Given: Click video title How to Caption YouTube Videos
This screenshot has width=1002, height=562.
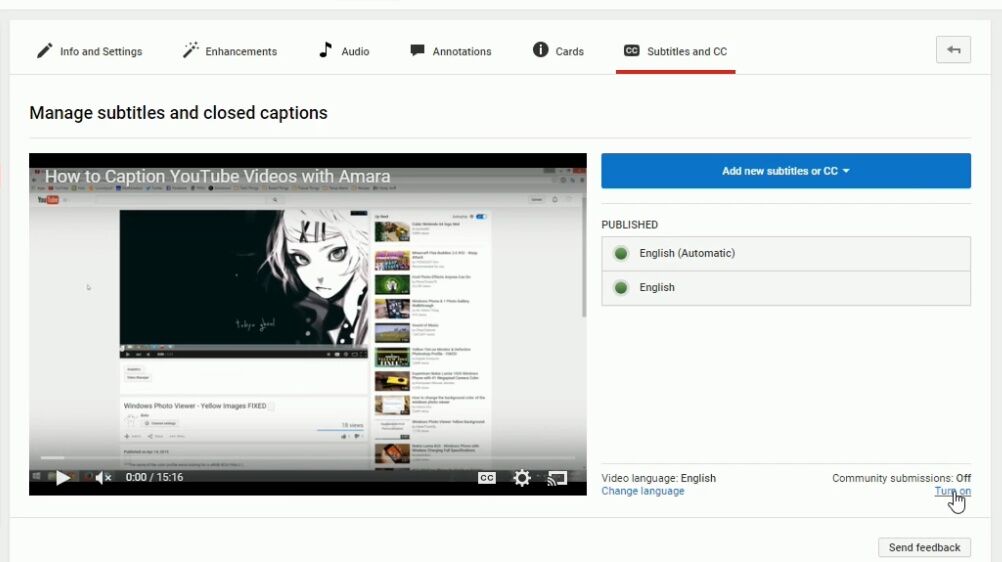Looking at the screenshot, I should pos(217,176).
